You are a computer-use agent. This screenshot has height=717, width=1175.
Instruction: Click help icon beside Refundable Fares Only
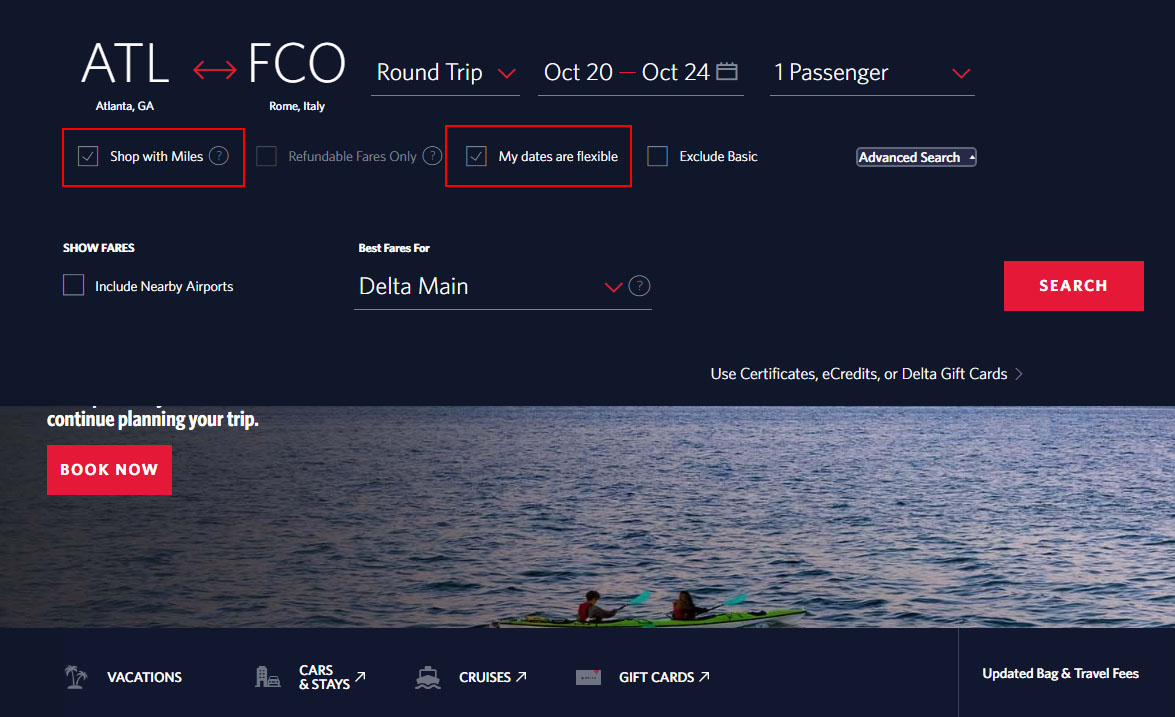[432, 156]
